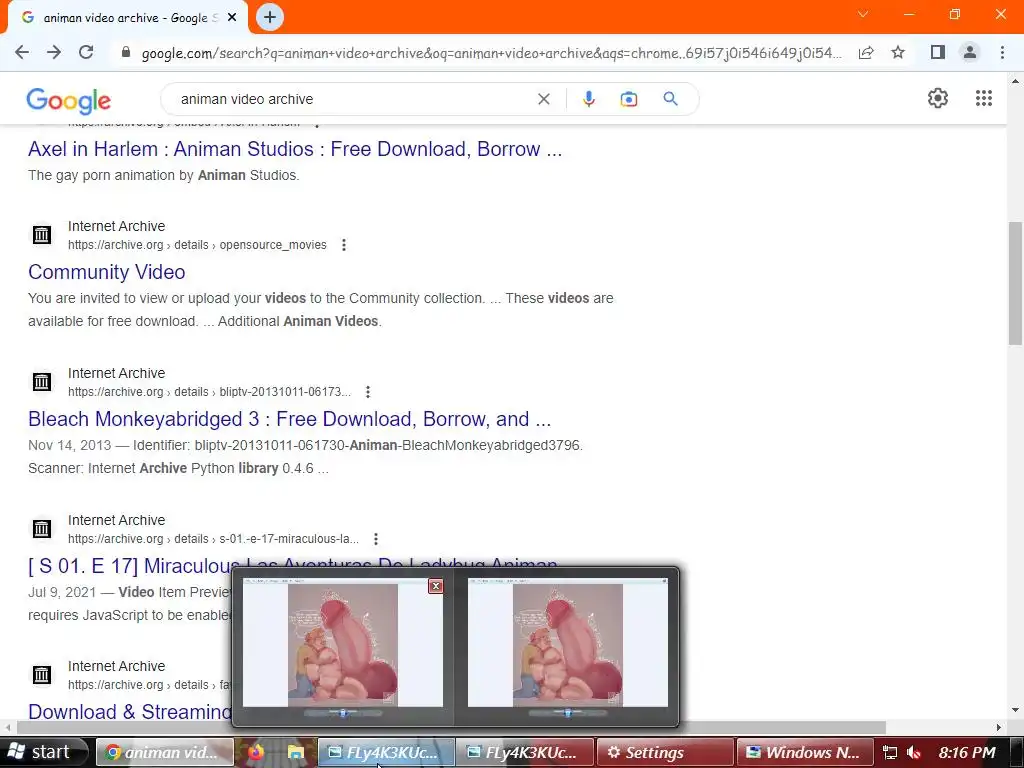Close the animan video archive tab
Screen dimensions: 1024x768
(x=232, y=18)
